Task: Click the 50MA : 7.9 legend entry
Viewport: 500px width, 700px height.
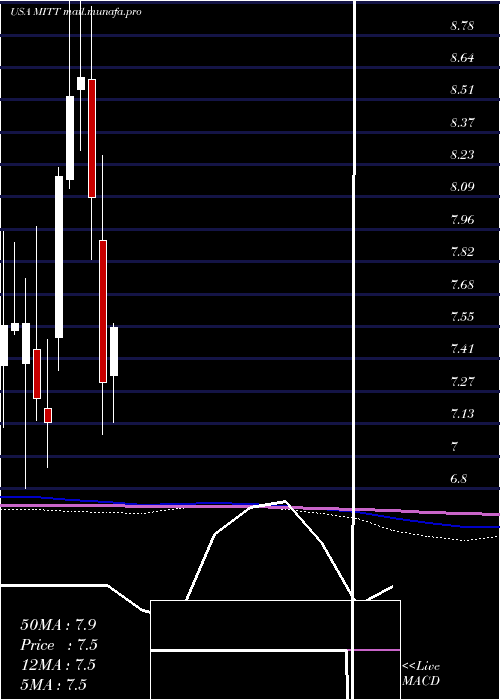Action: pyautogui.click(x=58, y=625)
